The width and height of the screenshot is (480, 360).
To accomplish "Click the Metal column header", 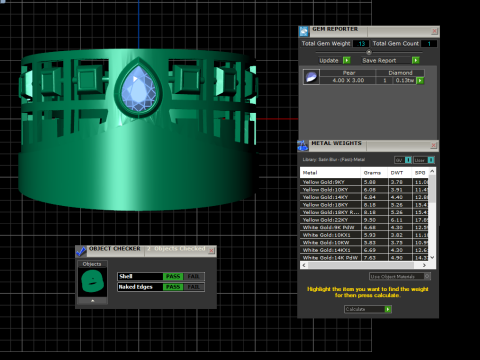I will (x=330, y=173).
